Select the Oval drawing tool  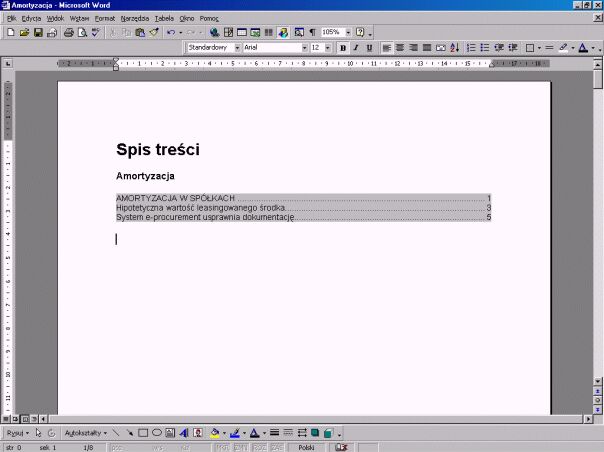[x=156, y=433]
